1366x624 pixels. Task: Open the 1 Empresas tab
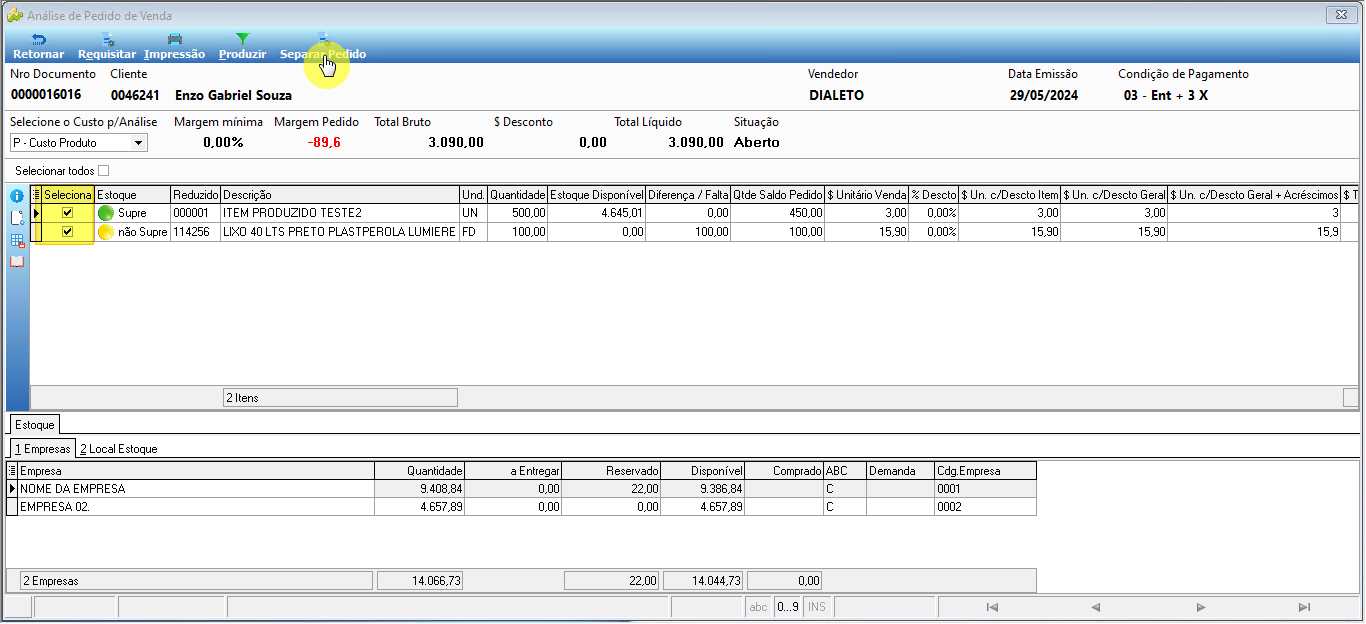tap(42, 449)
